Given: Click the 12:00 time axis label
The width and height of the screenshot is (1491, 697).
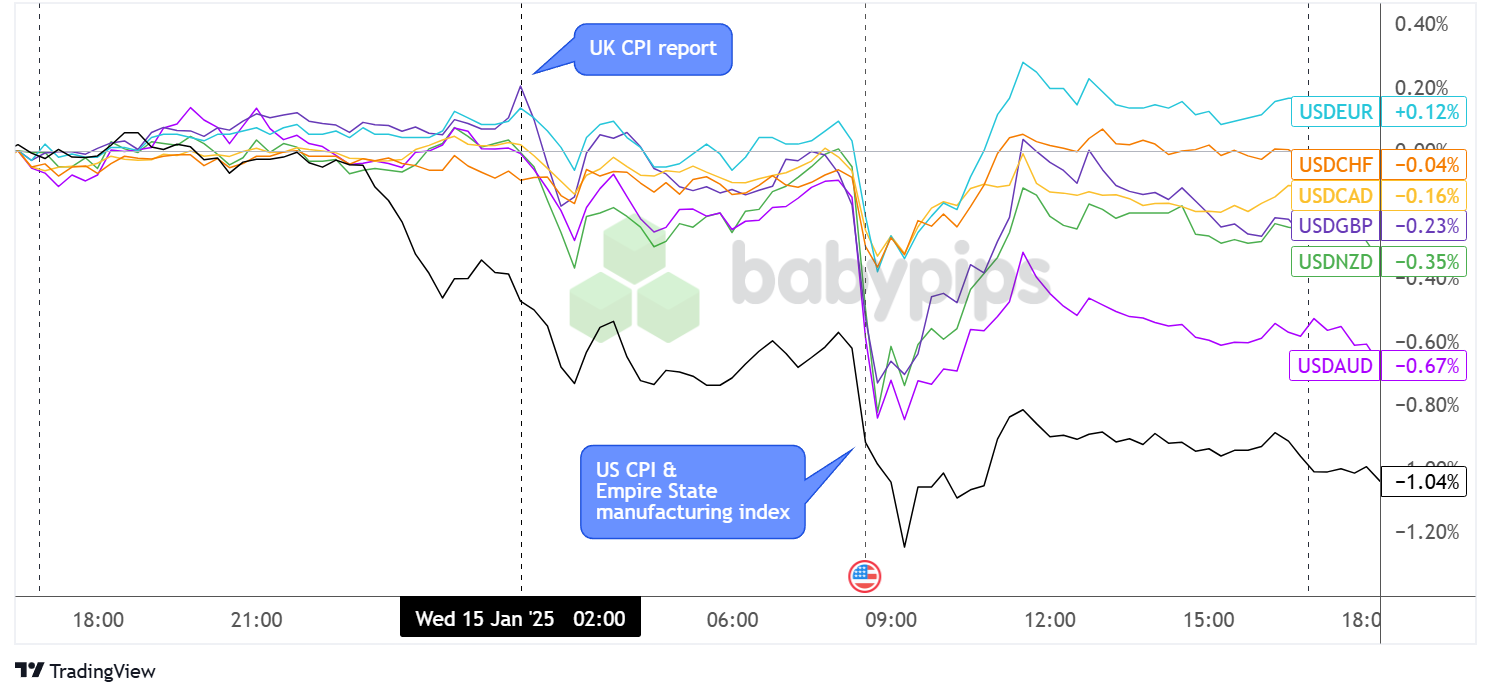Looking at the screenshot, I should [x=1050, y=620].
